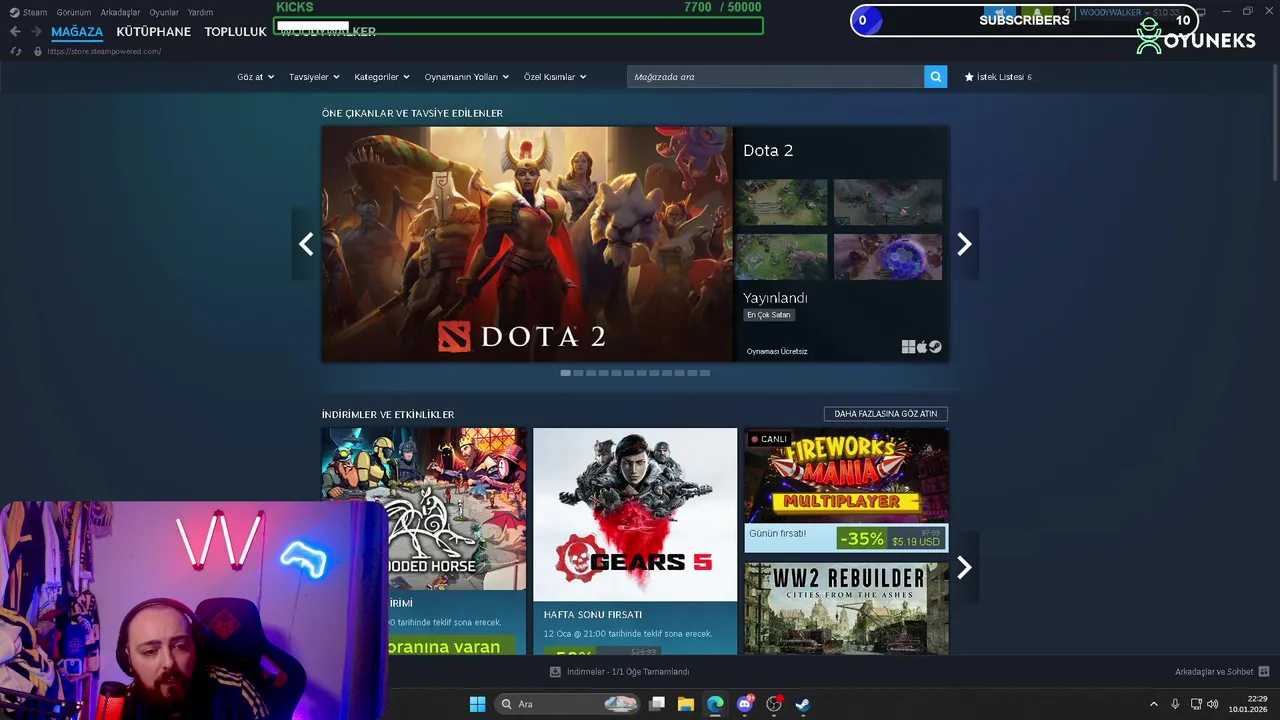Switch to the MAĞAZA tab
The width and height of the screenshot is (1280, 720).
tap(77, 32)
